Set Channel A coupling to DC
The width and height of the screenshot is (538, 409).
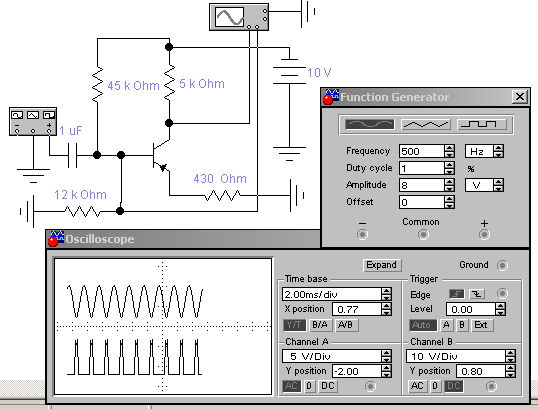pos(327,386)
